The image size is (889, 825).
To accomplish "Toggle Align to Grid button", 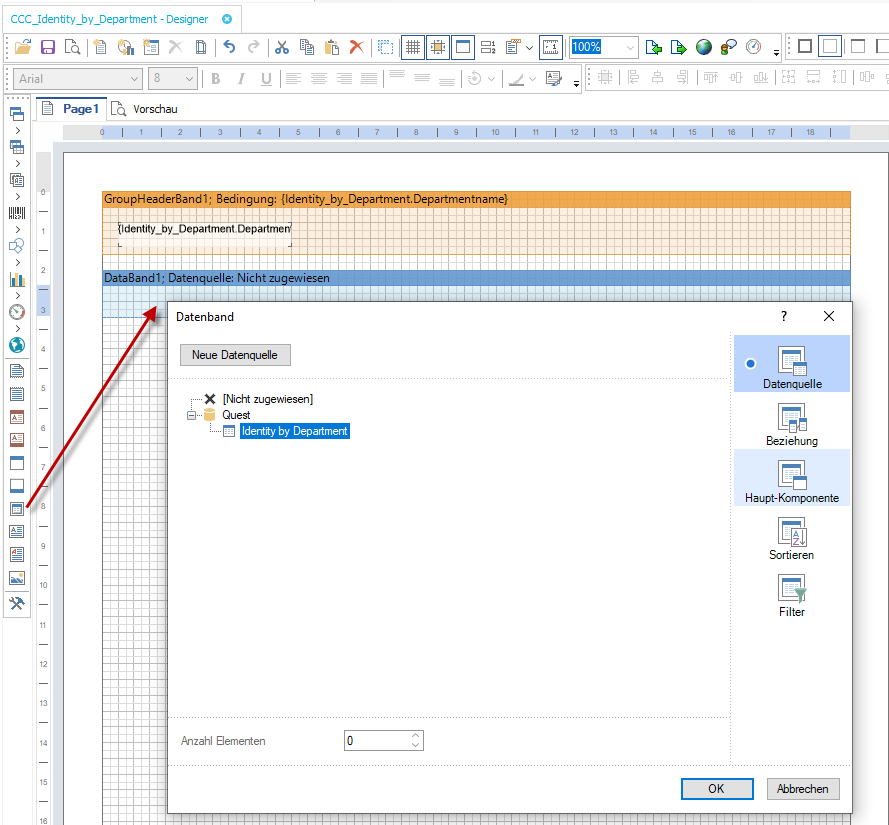I will pos(438,47).
